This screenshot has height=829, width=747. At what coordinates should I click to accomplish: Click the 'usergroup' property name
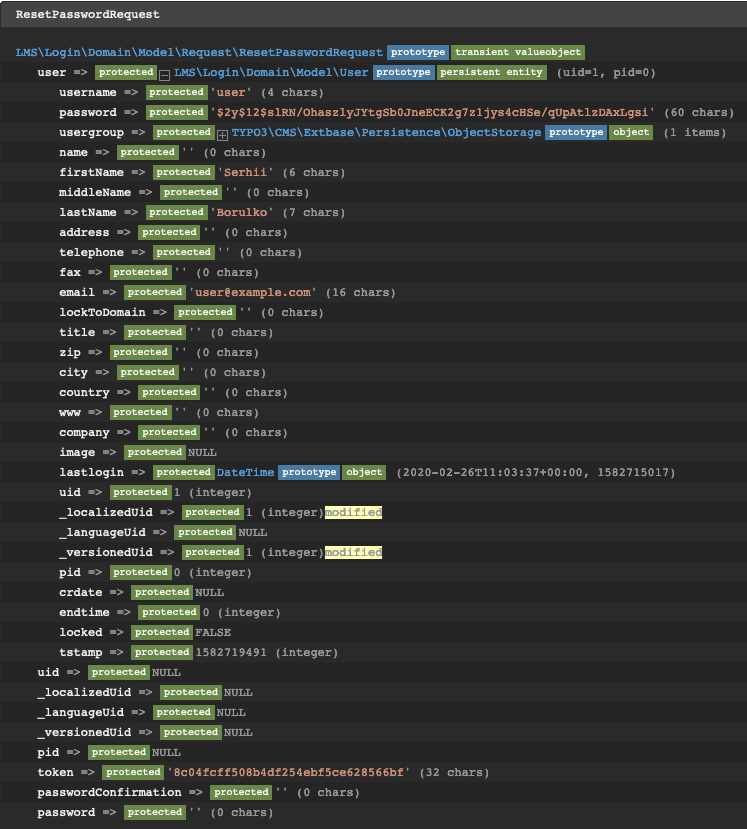coord(91,132)
